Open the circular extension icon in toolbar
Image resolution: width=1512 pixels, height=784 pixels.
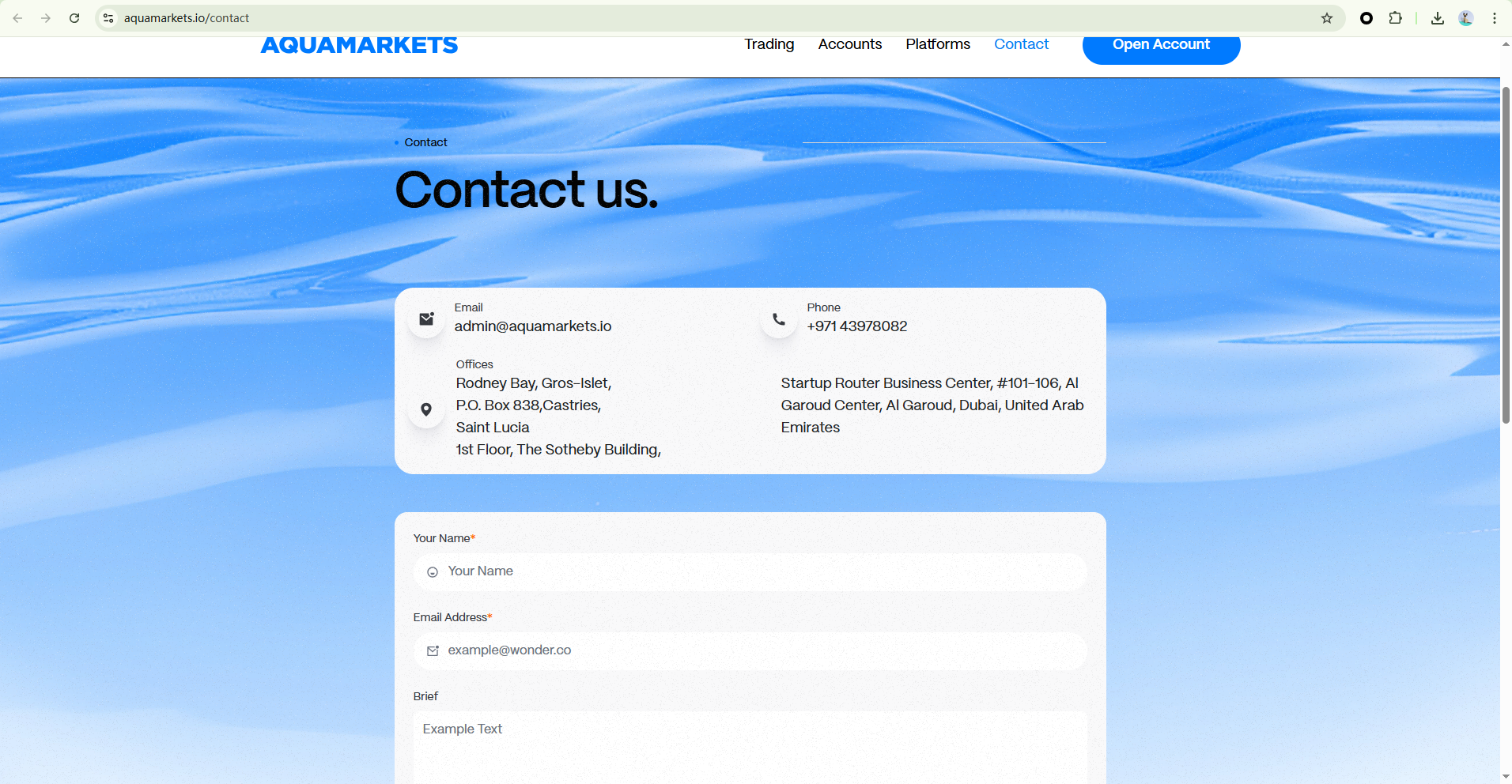tap(1366, 18)
